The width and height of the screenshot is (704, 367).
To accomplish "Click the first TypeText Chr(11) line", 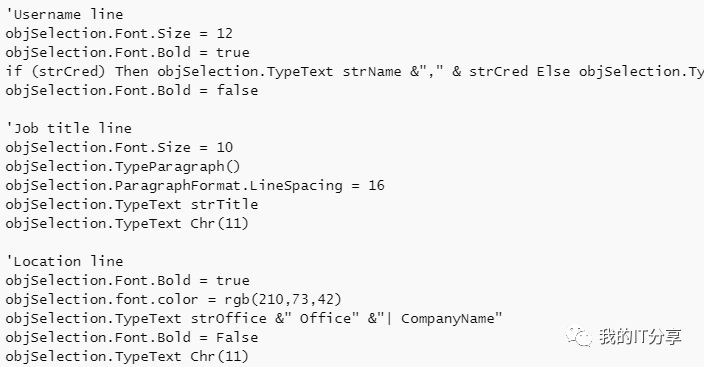I will tap(127, 224).
